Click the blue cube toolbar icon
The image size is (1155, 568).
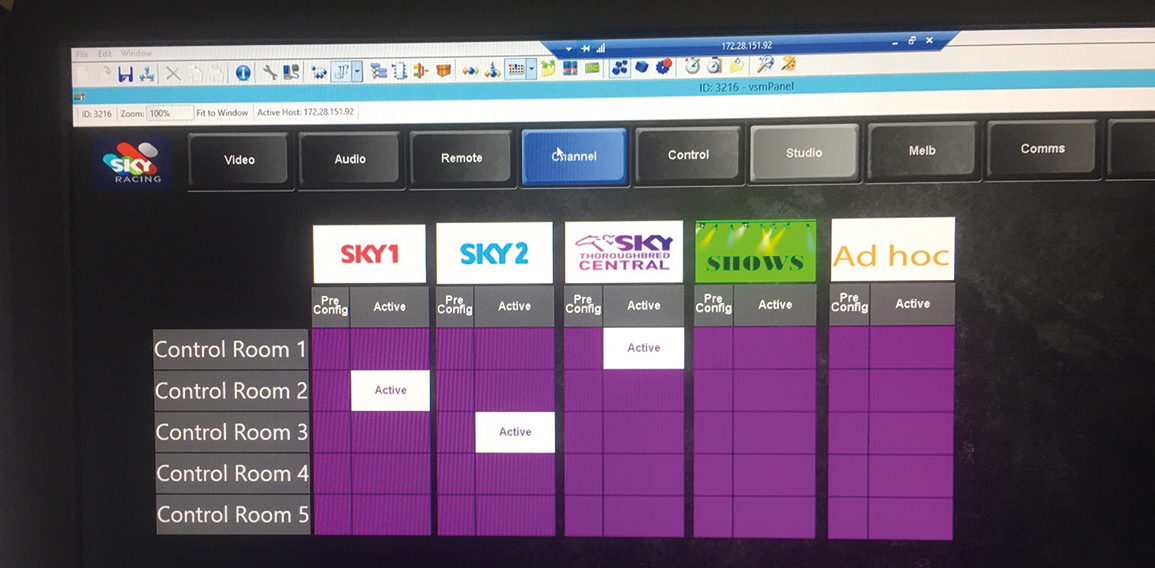point(642,68)
